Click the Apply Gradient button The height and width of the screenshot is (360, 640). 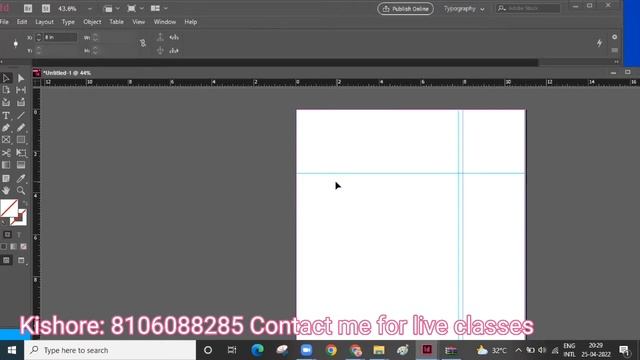click(x=13, y=247)
